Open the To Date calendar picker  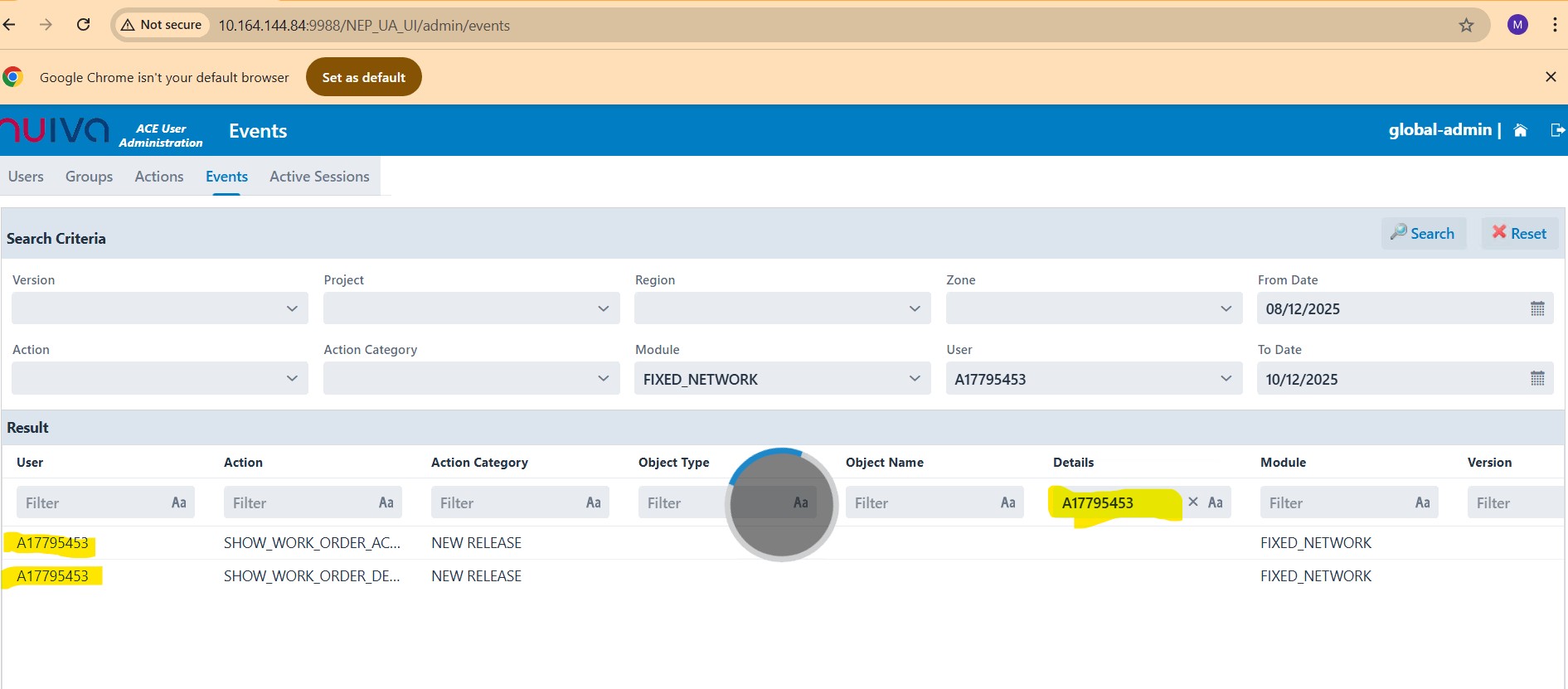pyautogui.click(x=1536, y=379)
